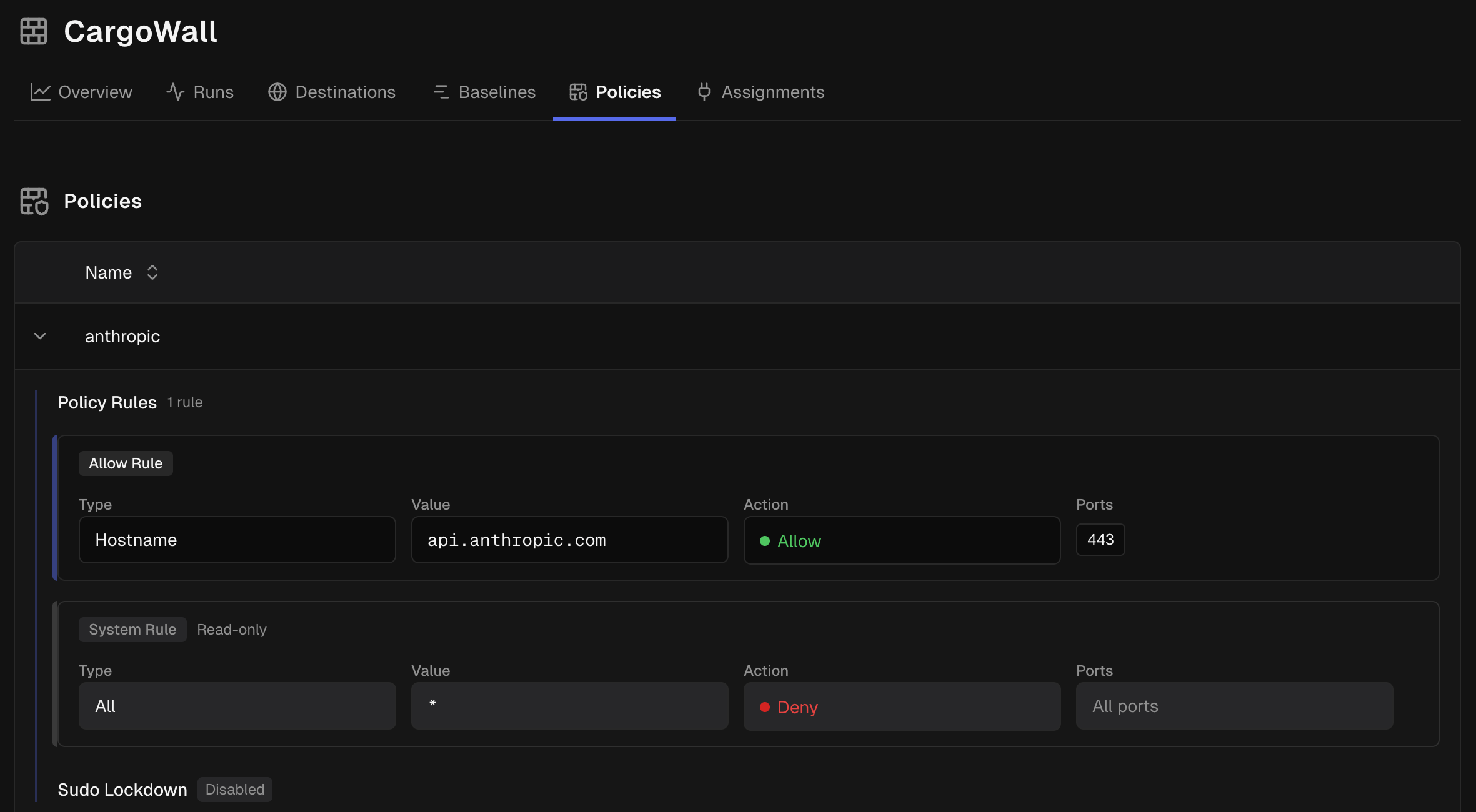The height and width of the screenshot is (812, 1476).
Task: Click the Overview chart icon
Action: click(x=41, y=92)
